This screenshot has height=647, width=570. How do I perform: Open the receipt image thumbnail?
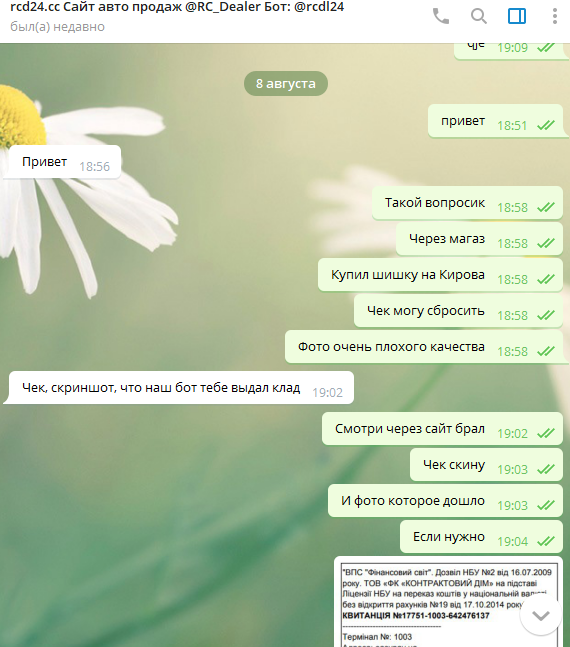pos(448,602)
